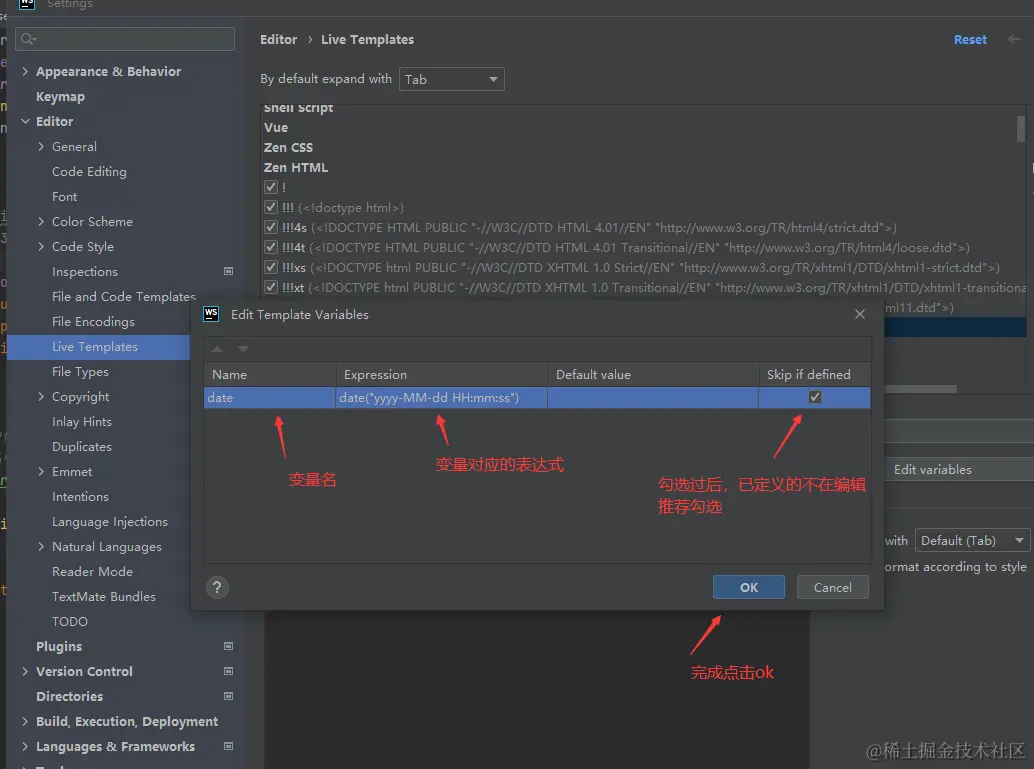Open Inlay Hints settings
1034x769 pixels.
[82, 422]
